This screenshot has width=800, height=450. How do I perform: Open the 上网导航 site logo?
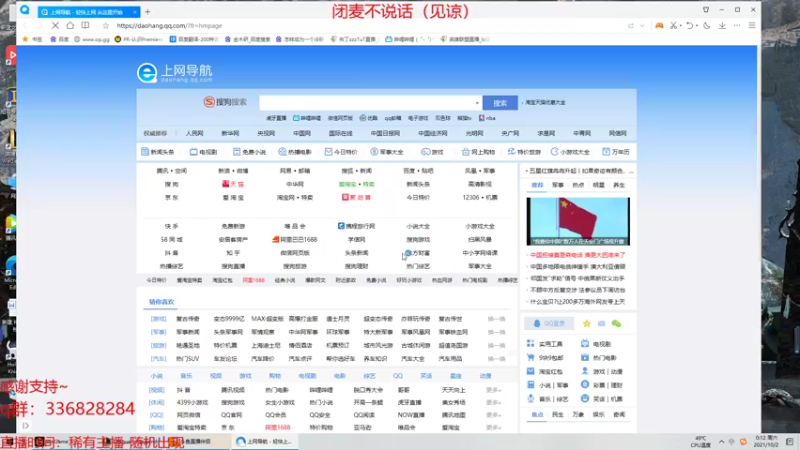point(174,73)
